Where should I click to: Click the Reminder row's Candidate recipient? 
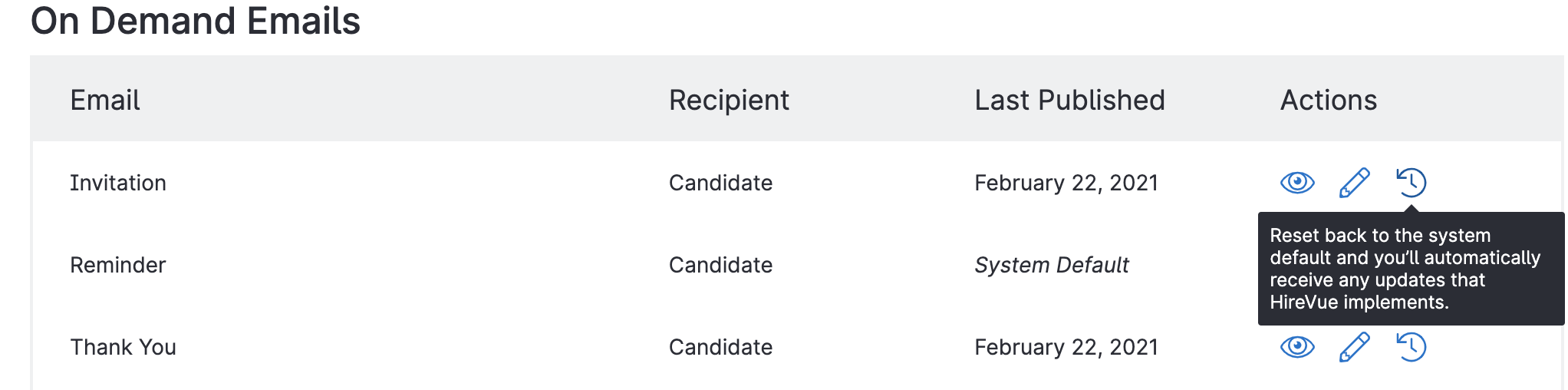pos(720,265)
